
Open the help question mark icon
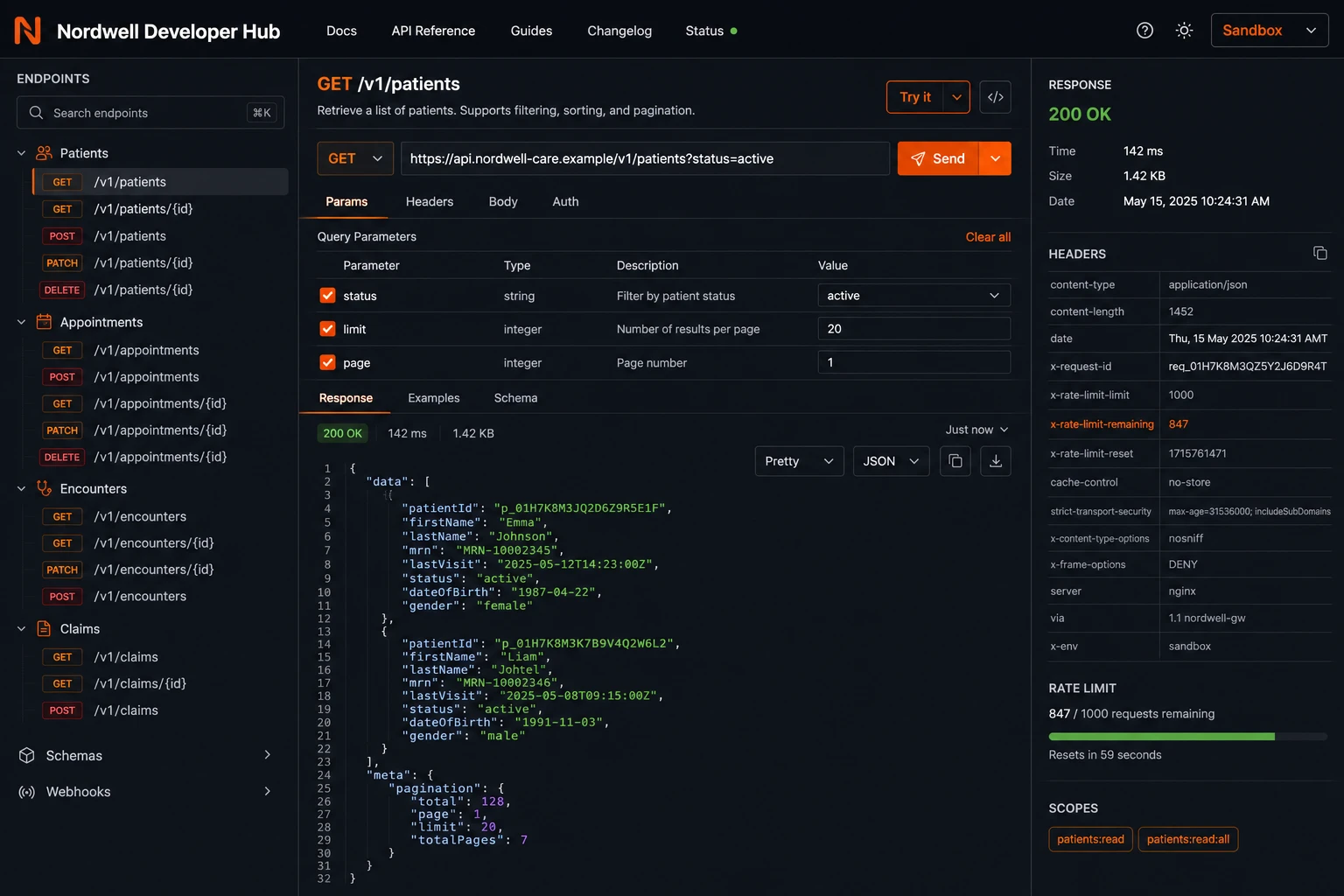tap(1144, 31)
